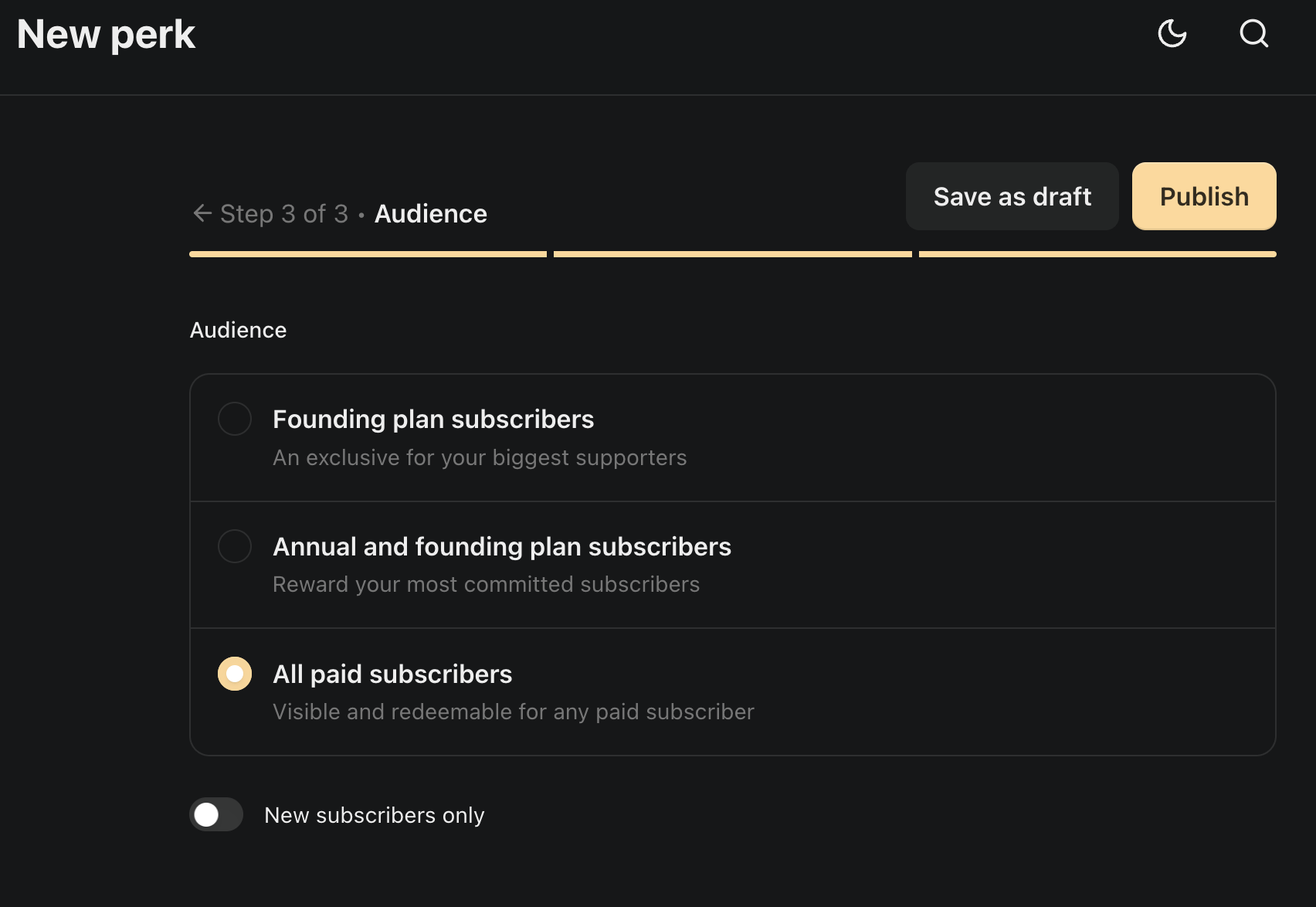Viewport: 1316px width, 907px height.
Task: Open search with magnifier icon
Action: [1254, 33]
